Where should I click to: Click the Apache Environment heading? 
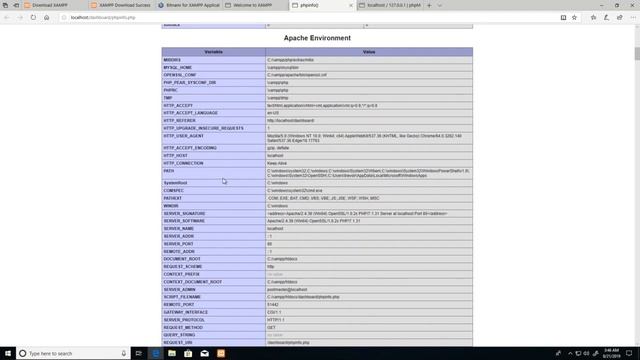point(317,38)
